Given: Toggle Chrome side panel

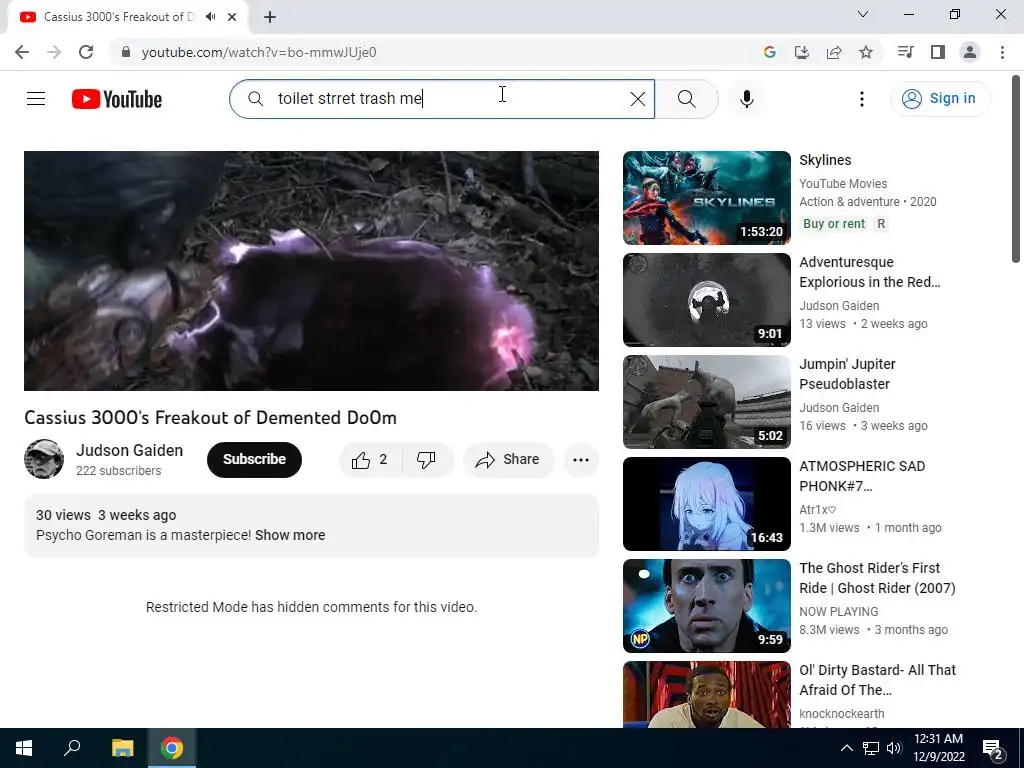Looking at the screenshot, I should click(937, 52).
